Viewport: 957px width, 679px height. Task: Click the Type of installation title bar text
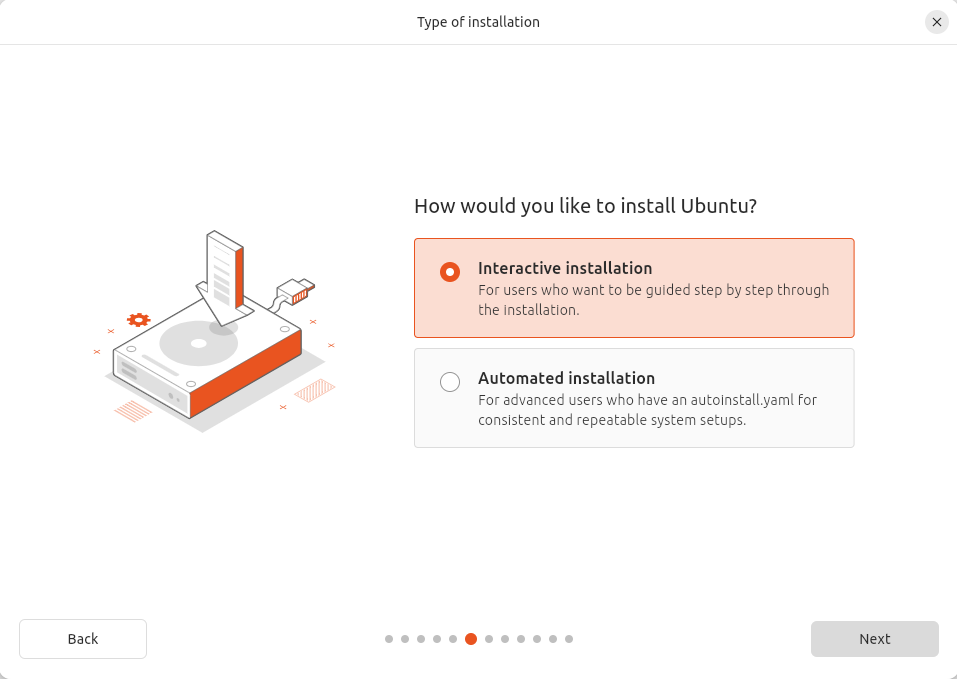click(478, 21)
